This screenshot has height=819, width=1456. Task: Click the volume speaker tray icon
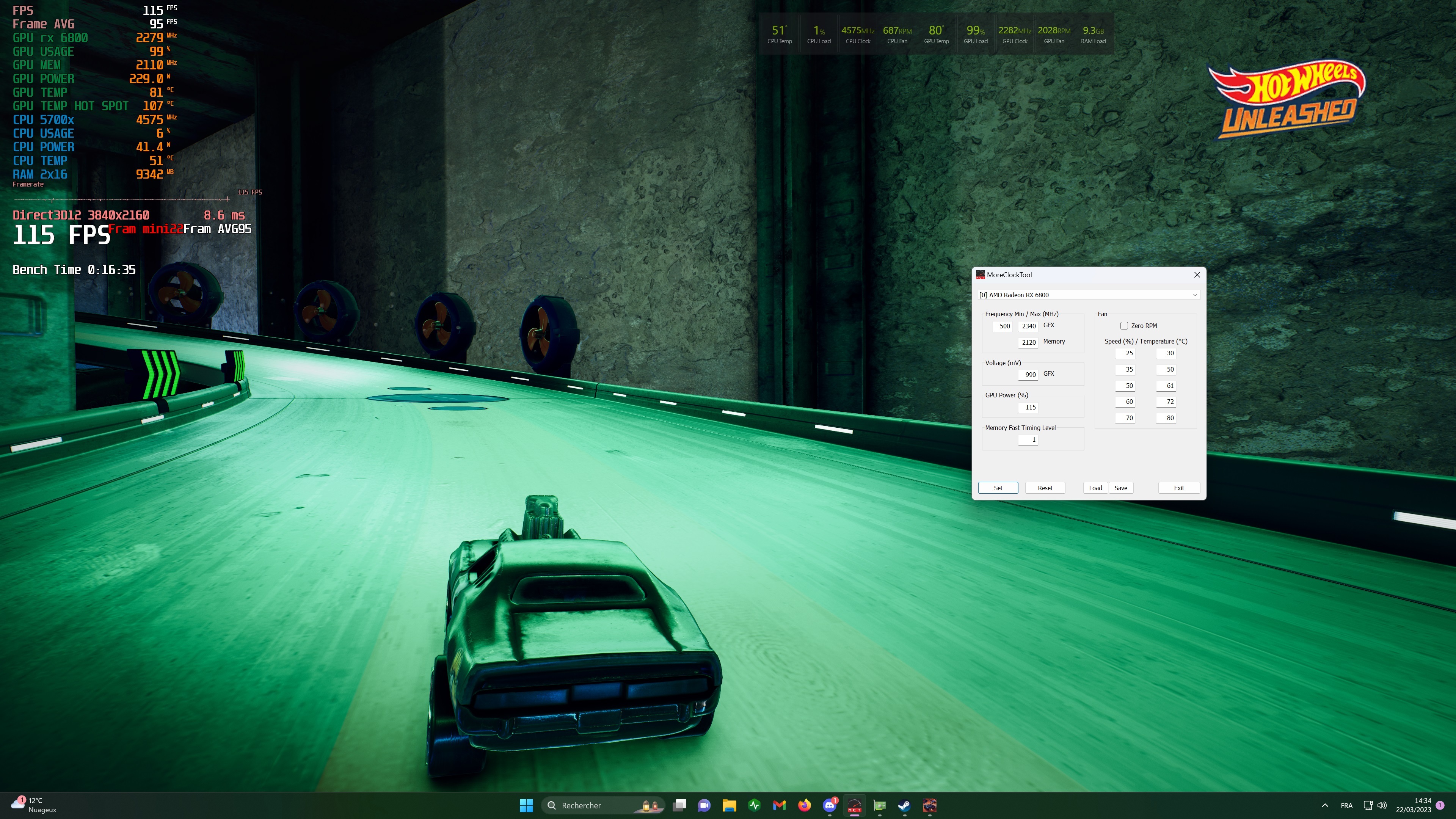[1382, 805]
